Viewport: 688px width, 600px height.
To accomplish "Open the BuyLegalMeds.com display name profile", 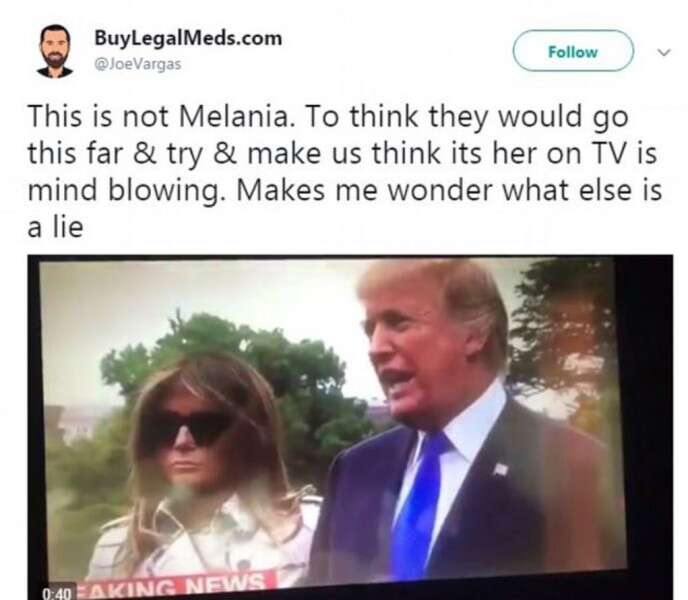I will pos(188,38).
